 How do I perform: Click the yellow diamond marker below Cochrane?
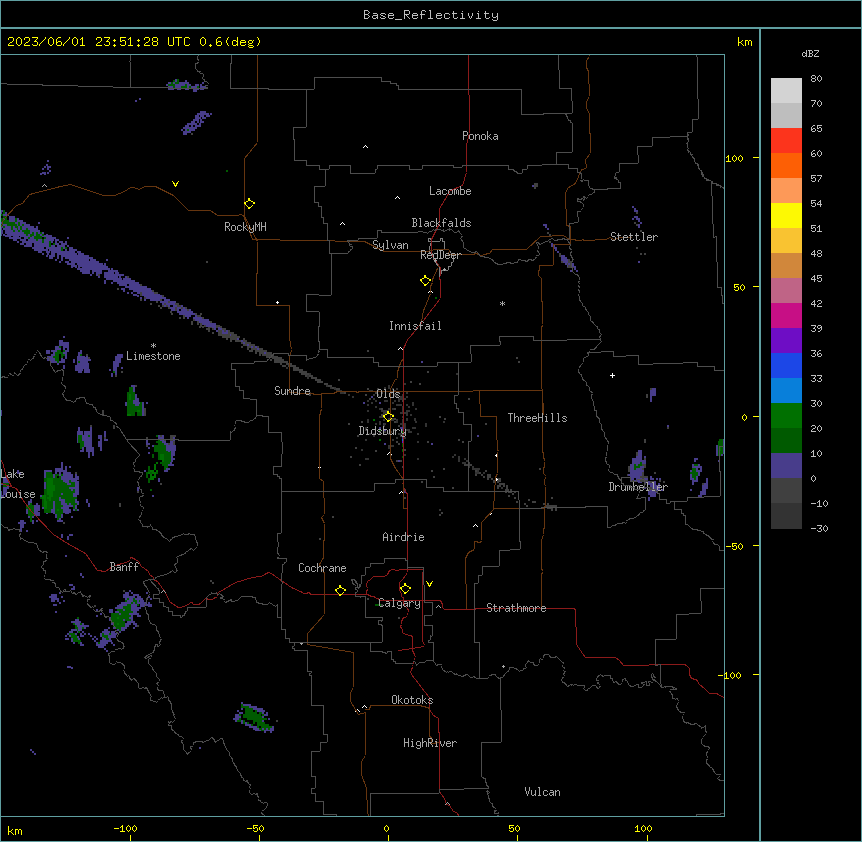pyautogui.click(x=340, y=590)
